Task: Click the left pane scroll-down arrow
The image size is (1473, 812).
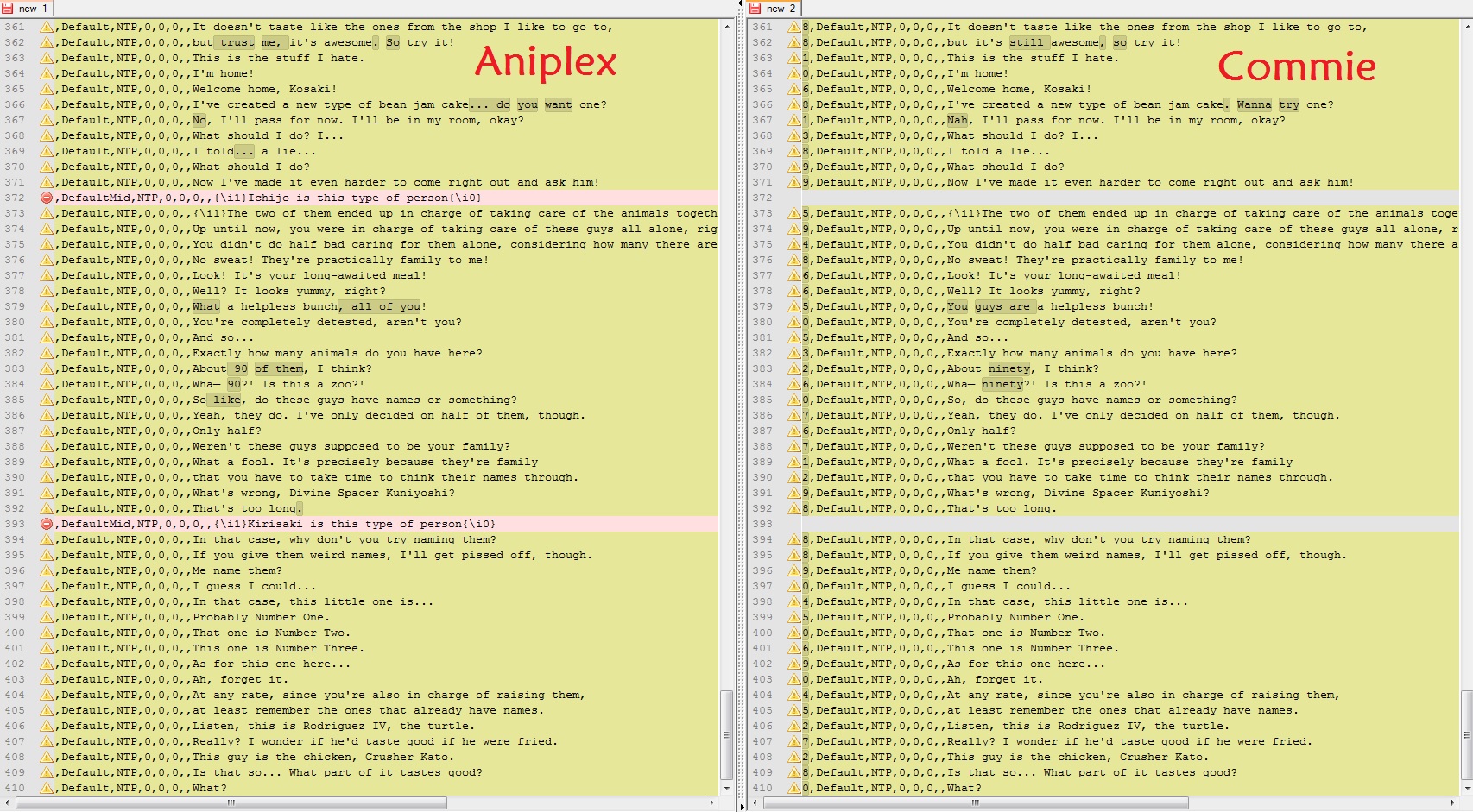Action: [726, 788]
